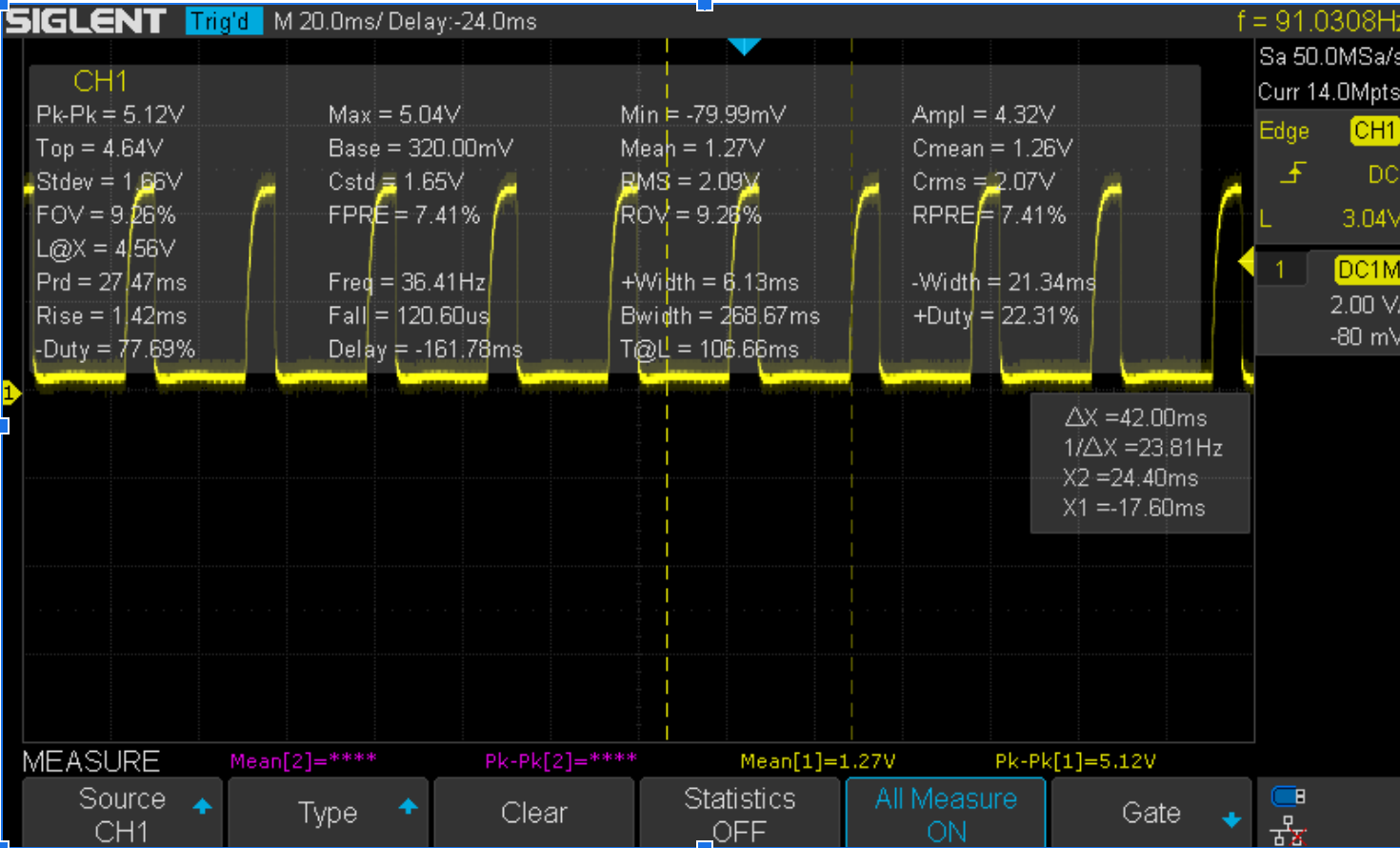Click the 1/ΔX =23.81Hz cursor readout
Viewport: 1400px width, 848px height.
point(1143,448)
